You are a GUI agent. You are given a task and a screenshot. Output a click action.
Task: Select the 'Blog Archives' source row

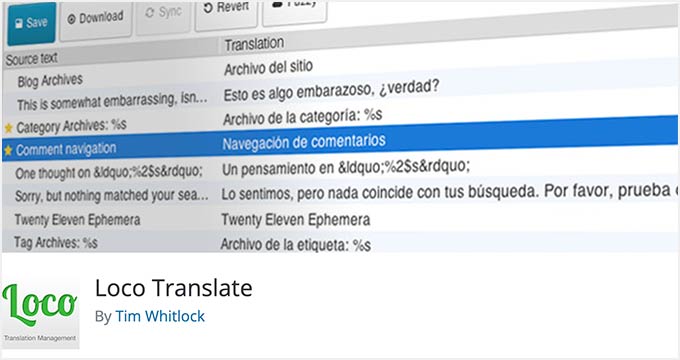(x=50, y=80)
